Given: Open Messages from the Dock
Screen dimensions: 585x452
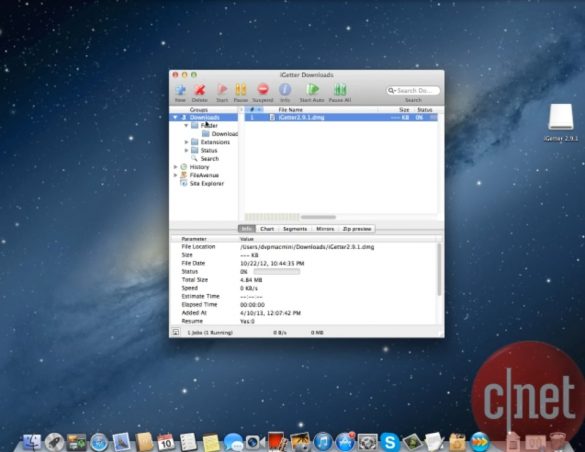Looking at the screenshot, I should tap(233, 442).
